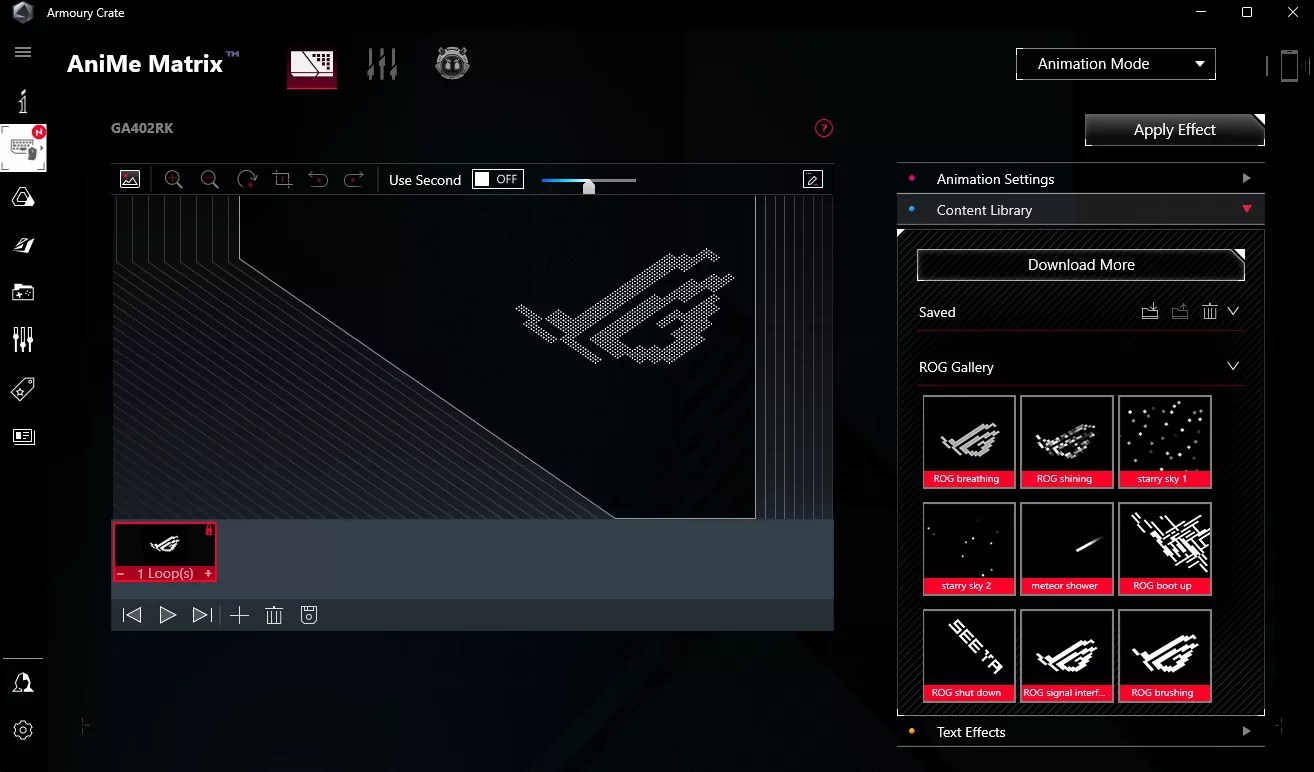Open the sliders icon in the left sidebar

tap(23, 340)
